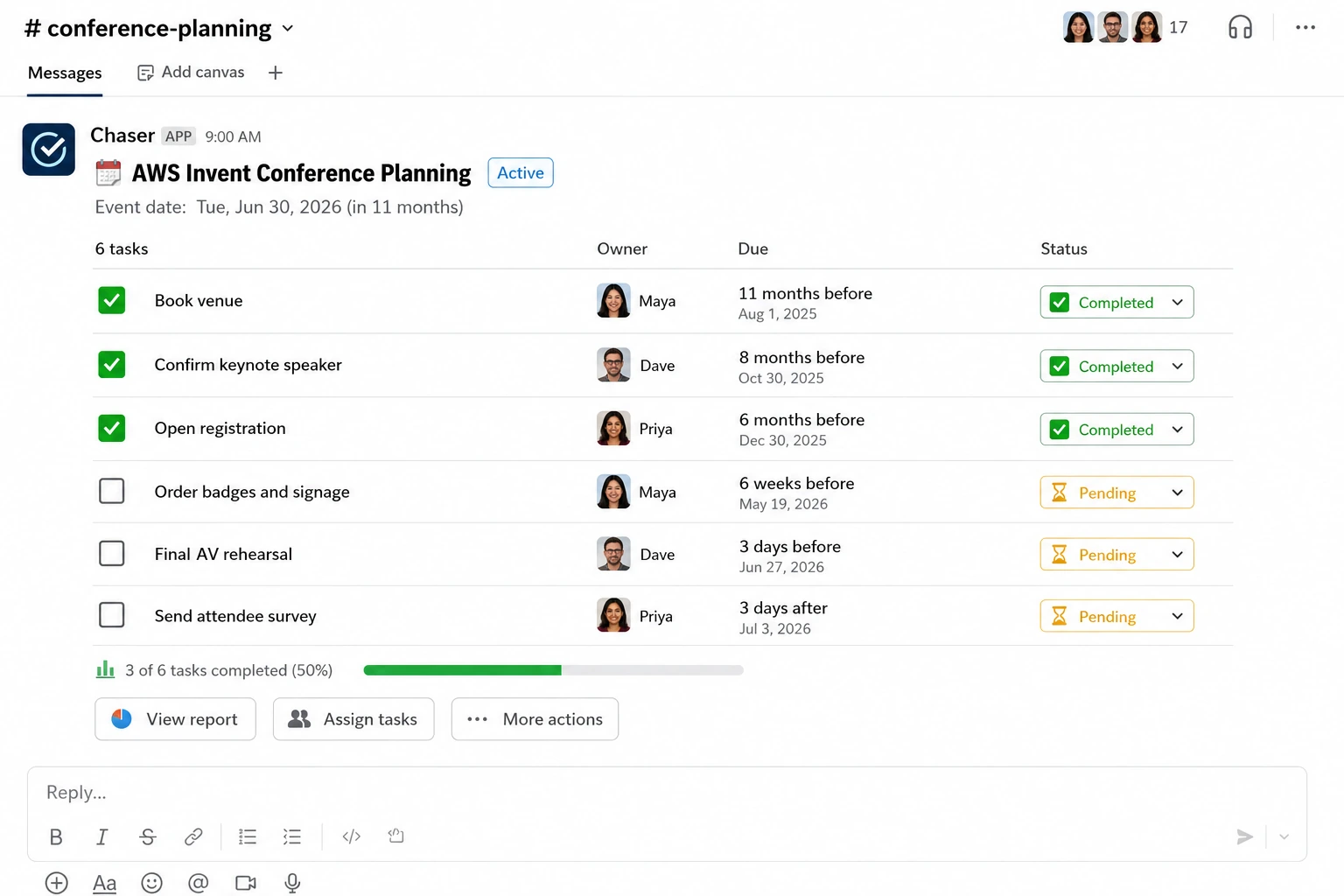Insert an ordered list in the reply
Image resolution: width=1344 pixels, height=896 pixels.
tap(248, 837)
